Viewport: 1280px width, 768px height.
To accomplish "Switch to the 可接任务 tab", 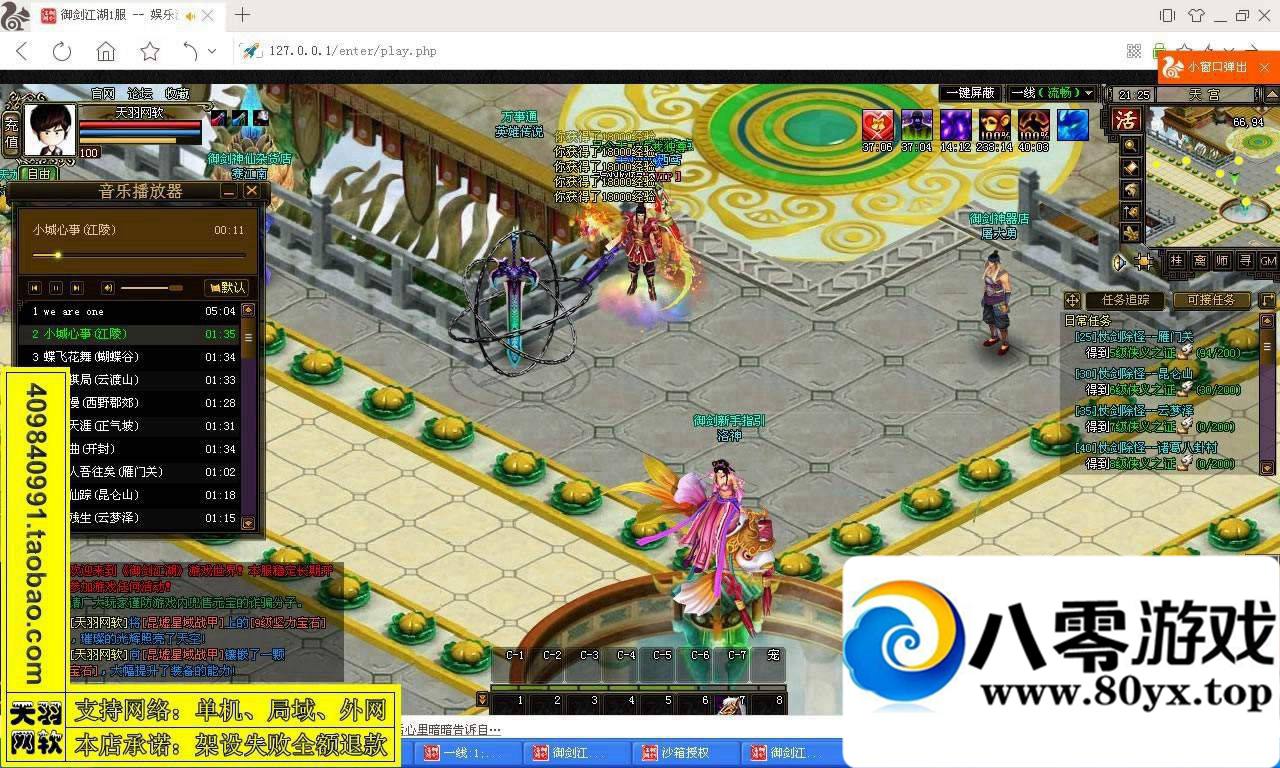I will (x=1210, y=300).
